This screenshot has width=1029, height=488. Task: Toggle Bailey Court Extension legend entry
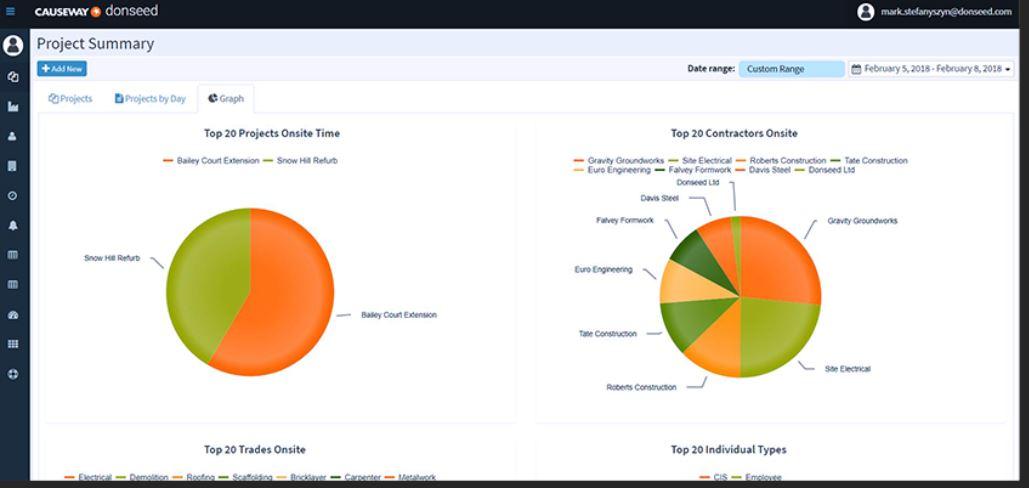point(211,161)
